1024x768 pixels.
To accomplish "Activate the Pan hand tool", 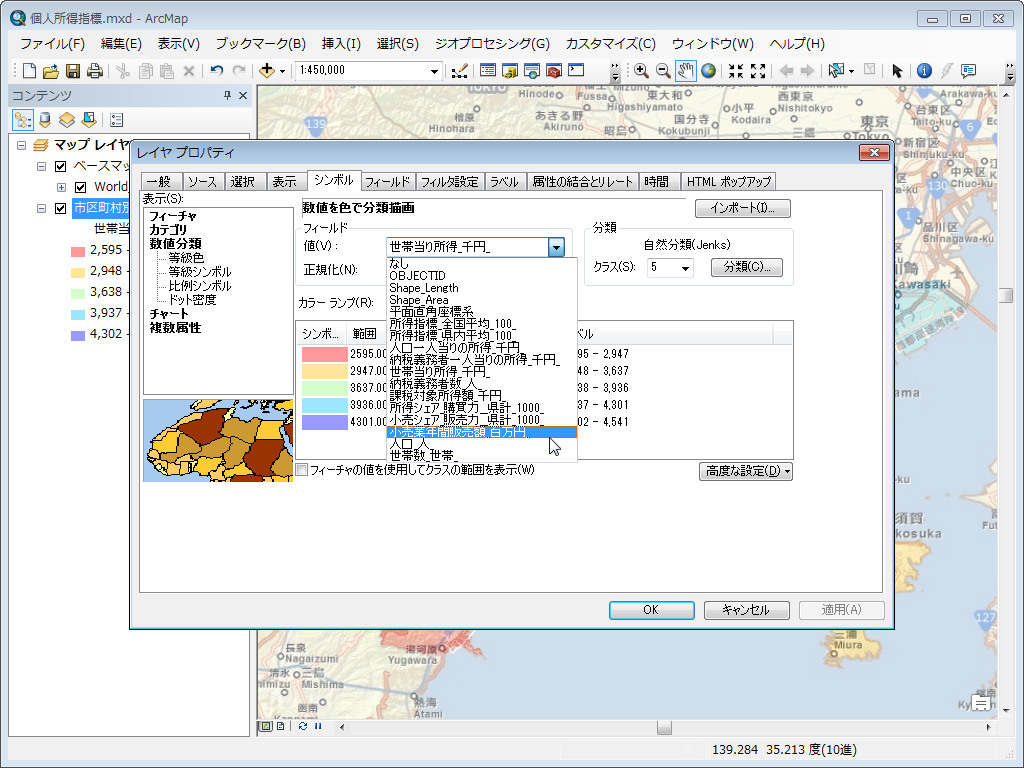I will 685,71.
